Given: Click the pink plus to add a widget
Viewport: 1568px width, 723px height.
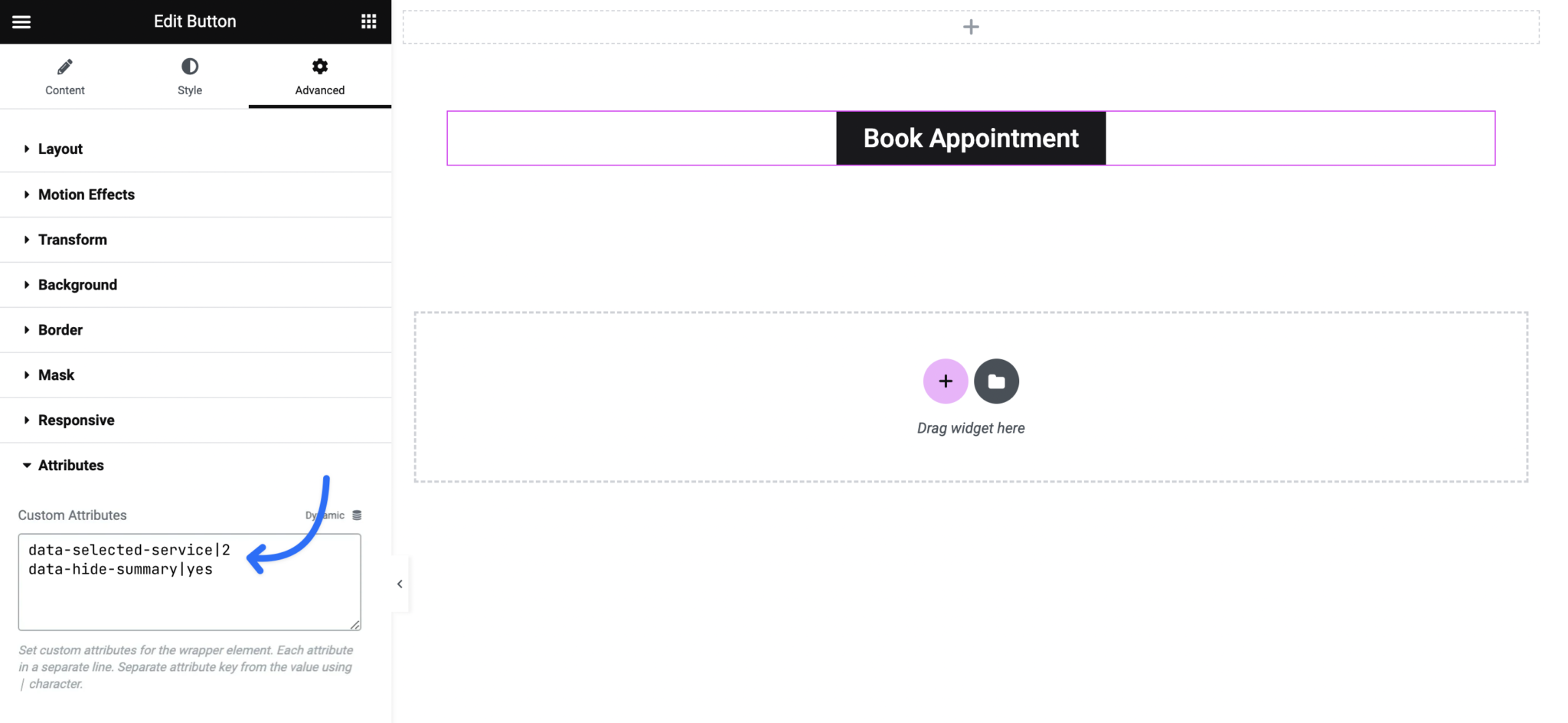Looking at the screenshot, I should pos(945,381).
